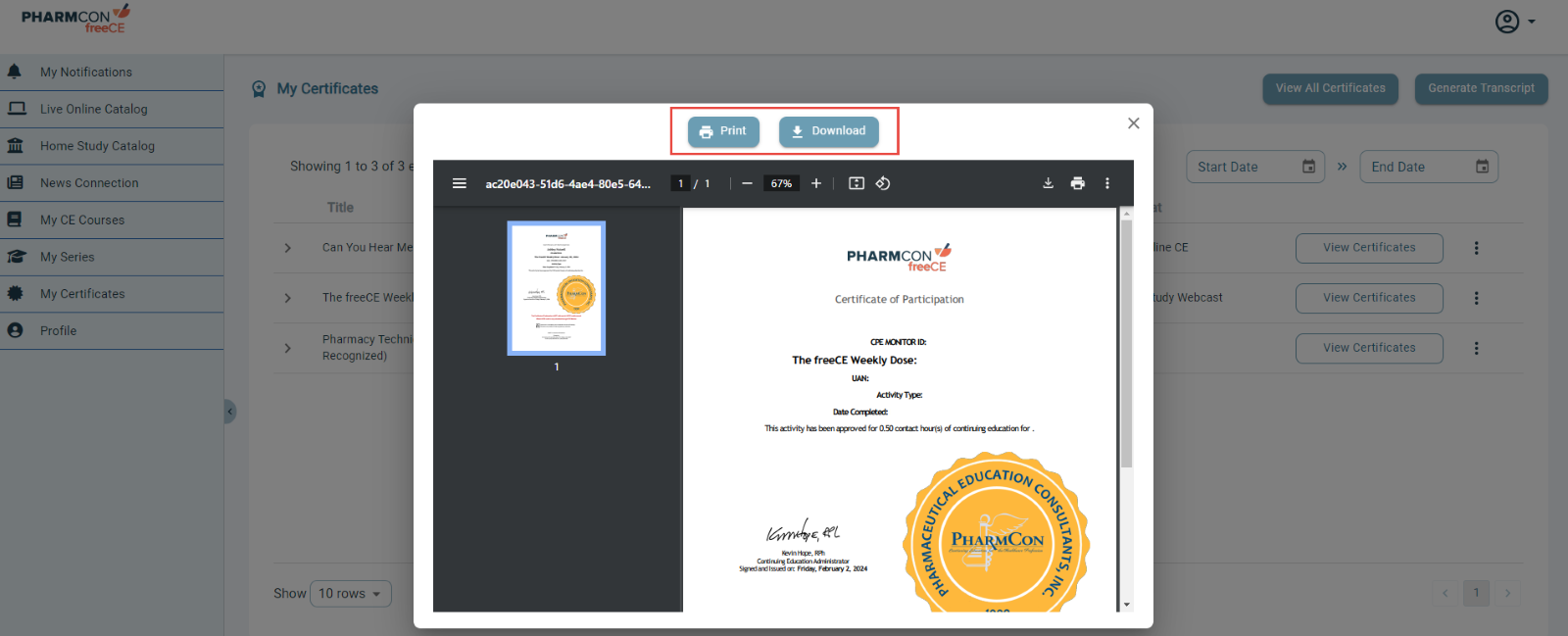Click the PDF toolbar print icon
This screenshot has width=1568, height=636.
pos(1078,183)
